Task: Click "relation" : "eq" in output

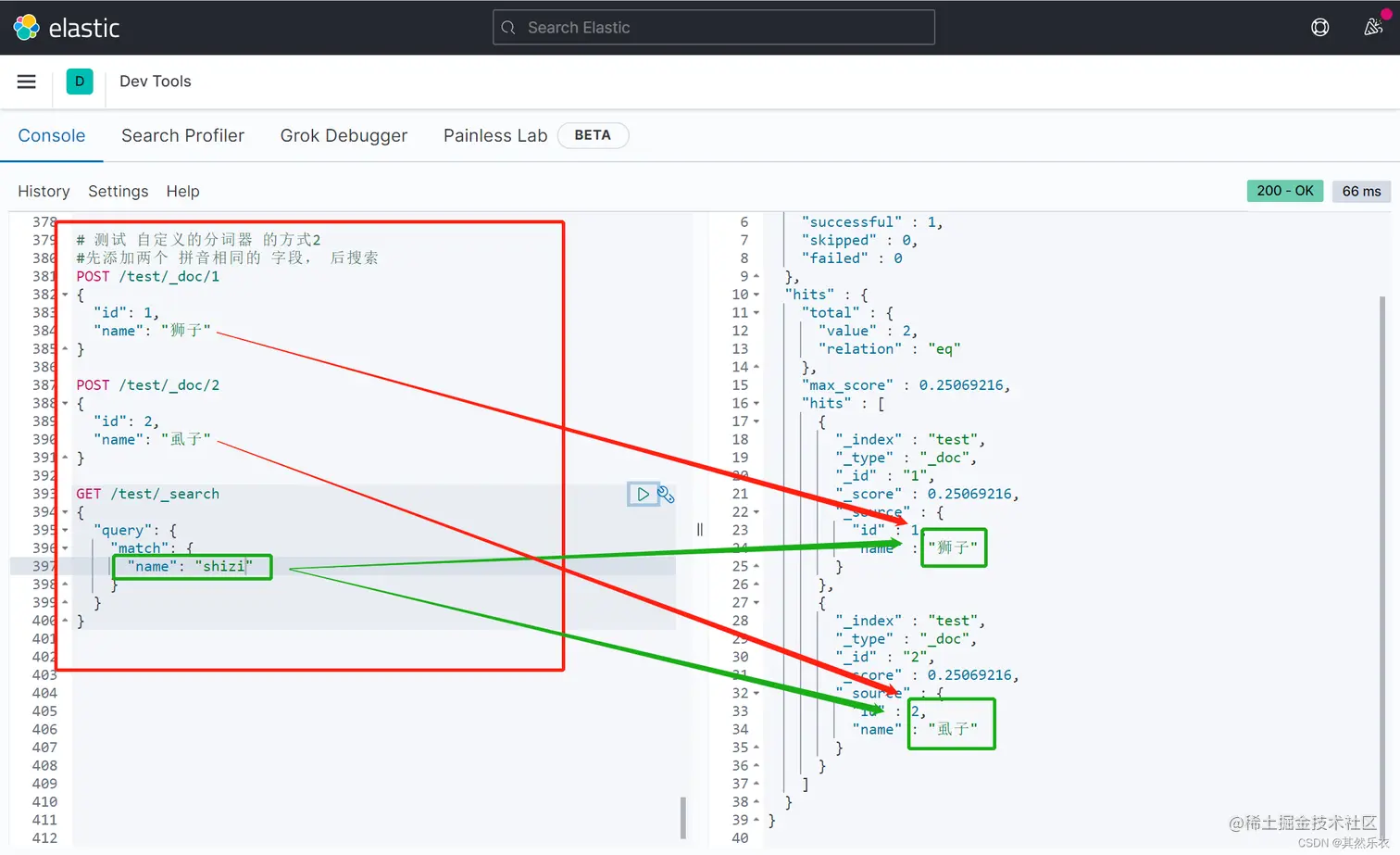Action: click(x=890, y=349)
